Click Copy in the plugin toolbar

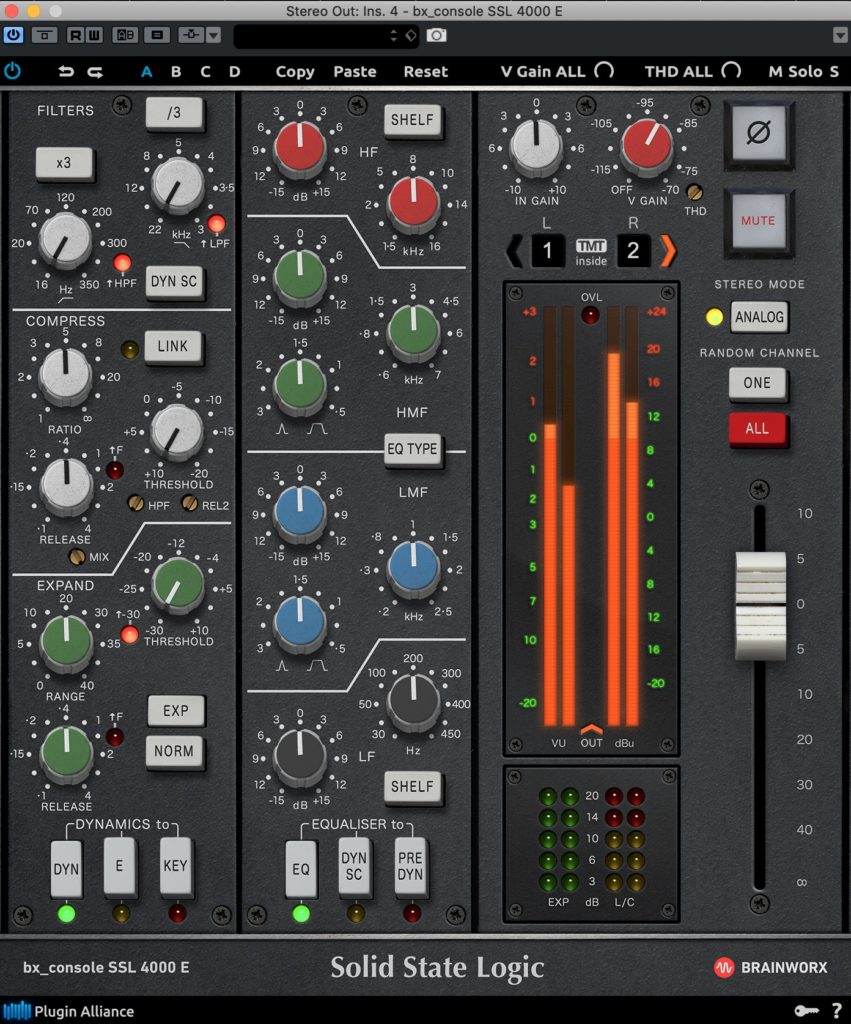click(x=295, y=72)
